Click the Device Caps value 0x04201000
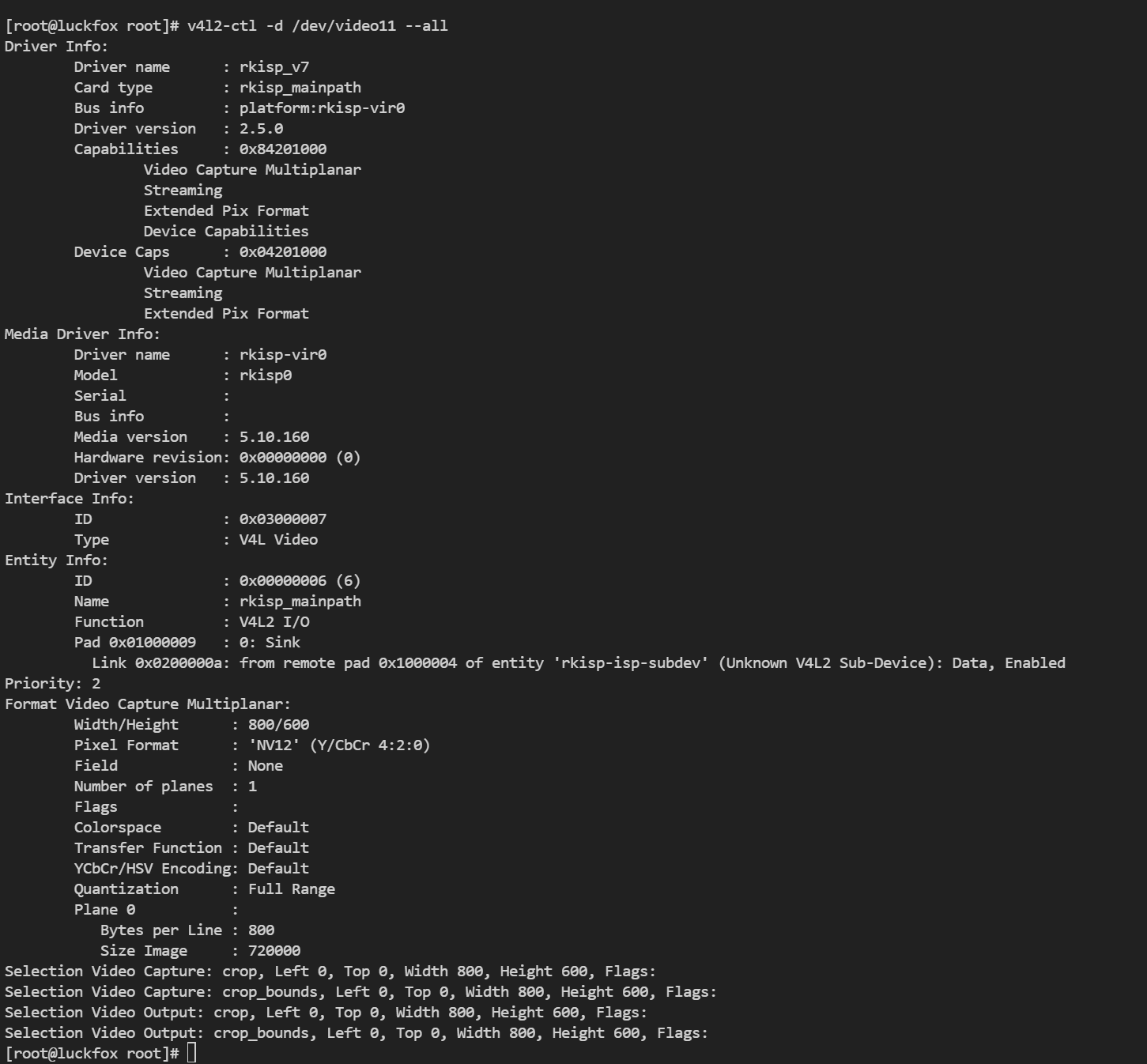The image size is (1147, 1064). (283, 251)
